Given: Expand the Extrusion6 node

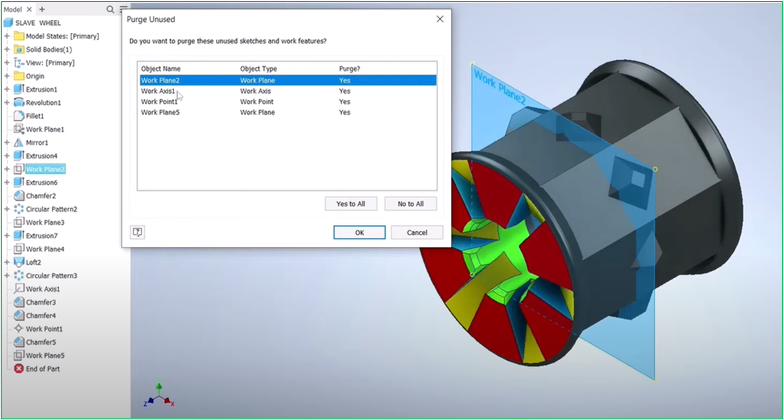Looking at the screenshot, I should (x=7, y=182).
